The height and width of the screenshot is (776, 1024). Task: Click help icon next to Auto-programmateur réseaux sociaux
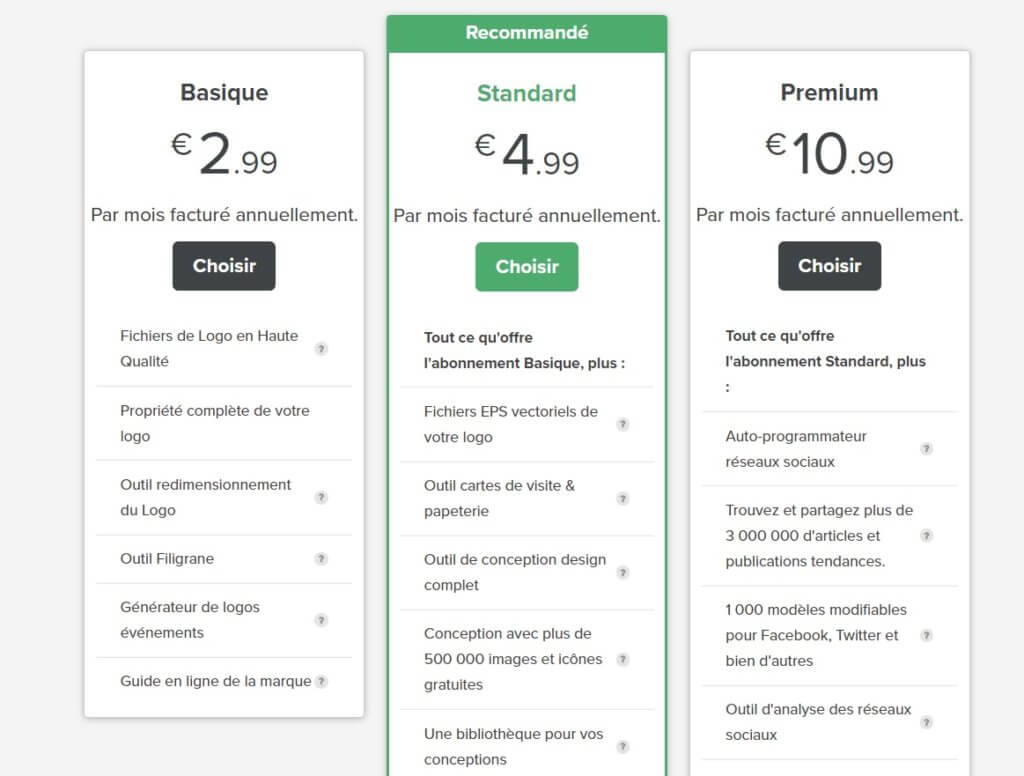click(x=926, y=449)
